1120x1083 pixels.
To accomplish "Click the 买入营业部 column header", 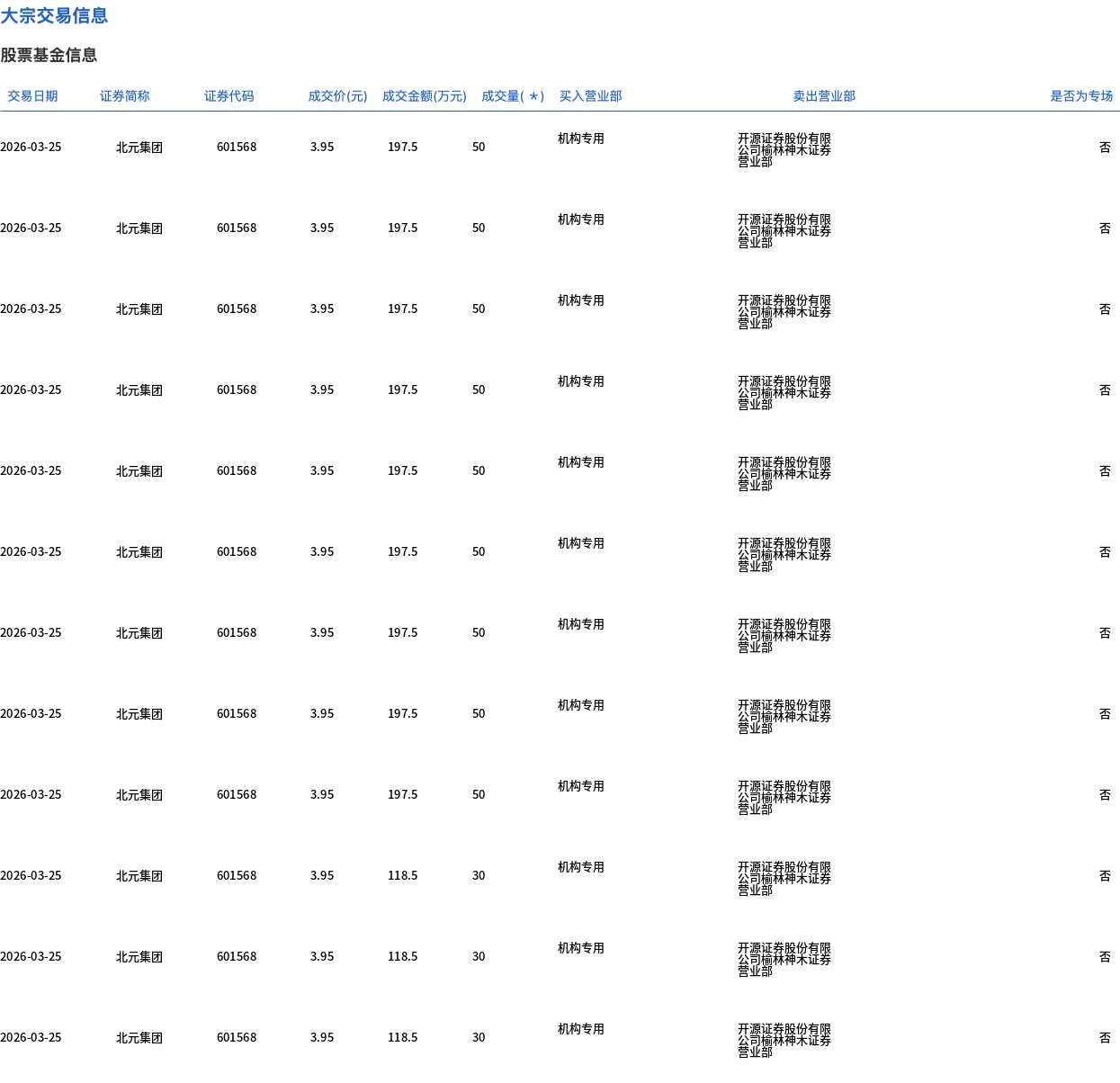I will click(590, 96).
